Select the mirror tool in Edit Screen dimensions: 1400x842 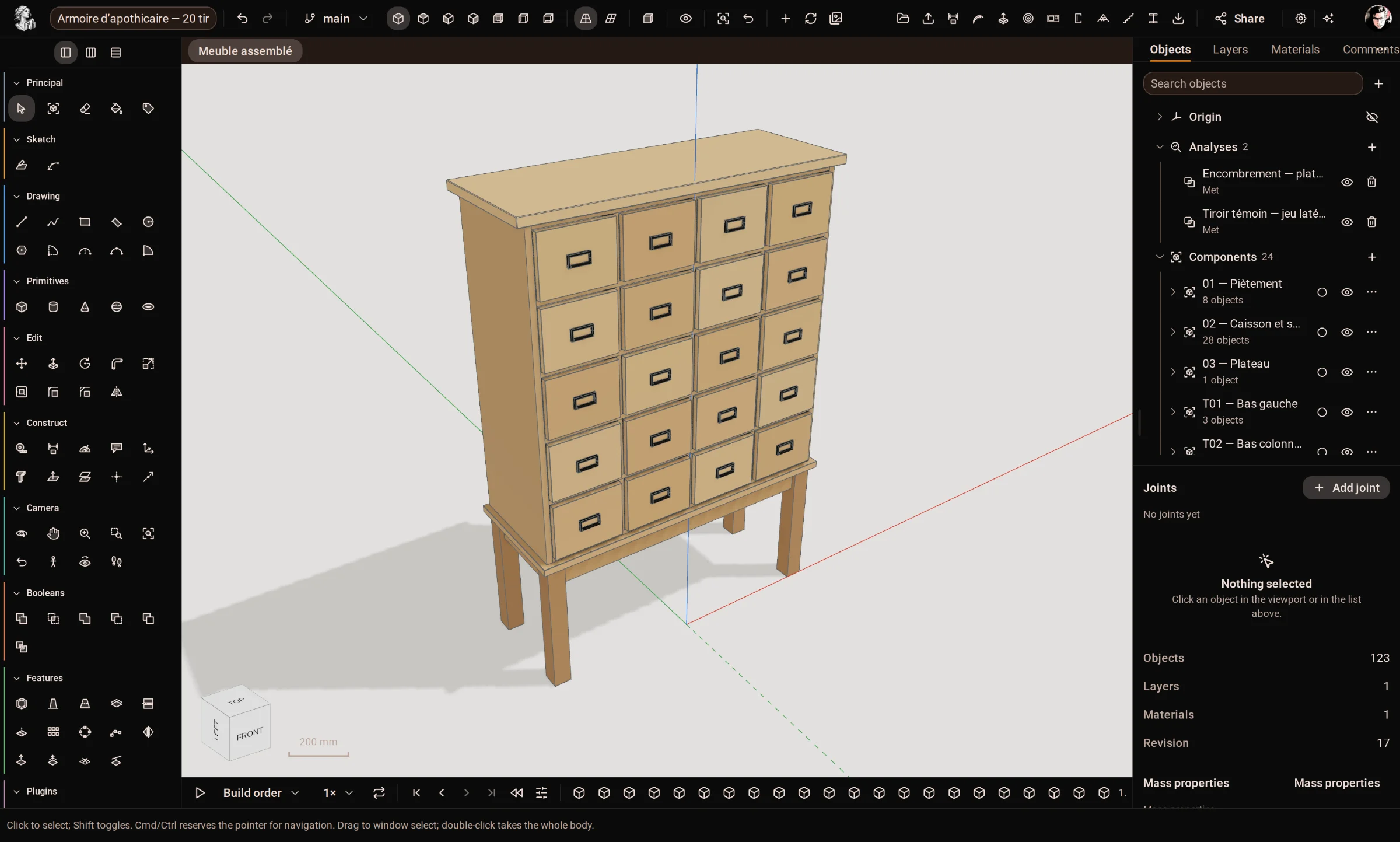(x=117, y=392)
